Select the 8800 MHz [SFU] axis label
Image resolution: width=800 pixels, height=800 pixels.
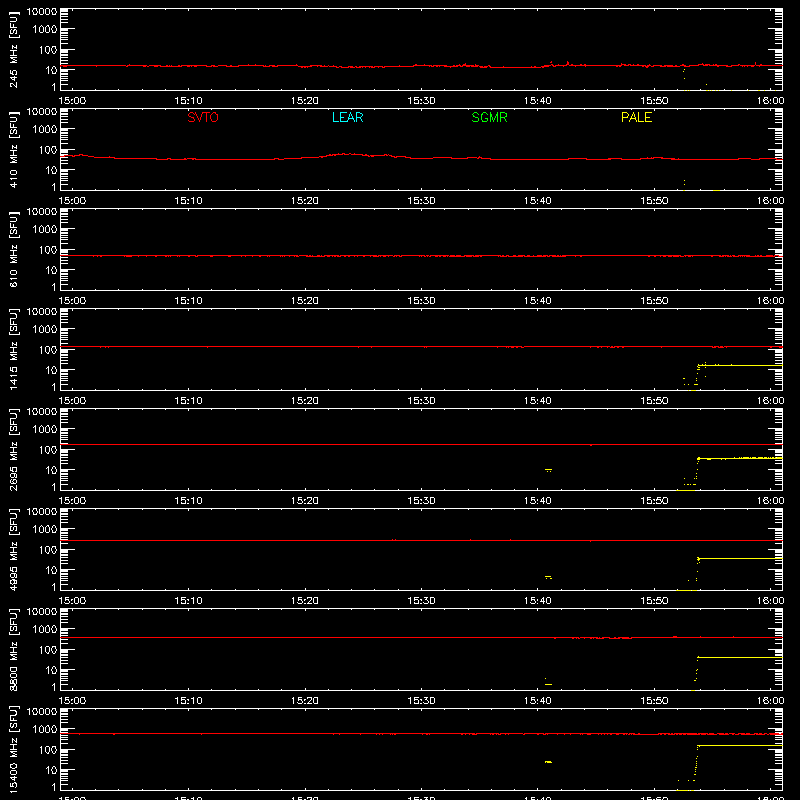pos(14,649)
